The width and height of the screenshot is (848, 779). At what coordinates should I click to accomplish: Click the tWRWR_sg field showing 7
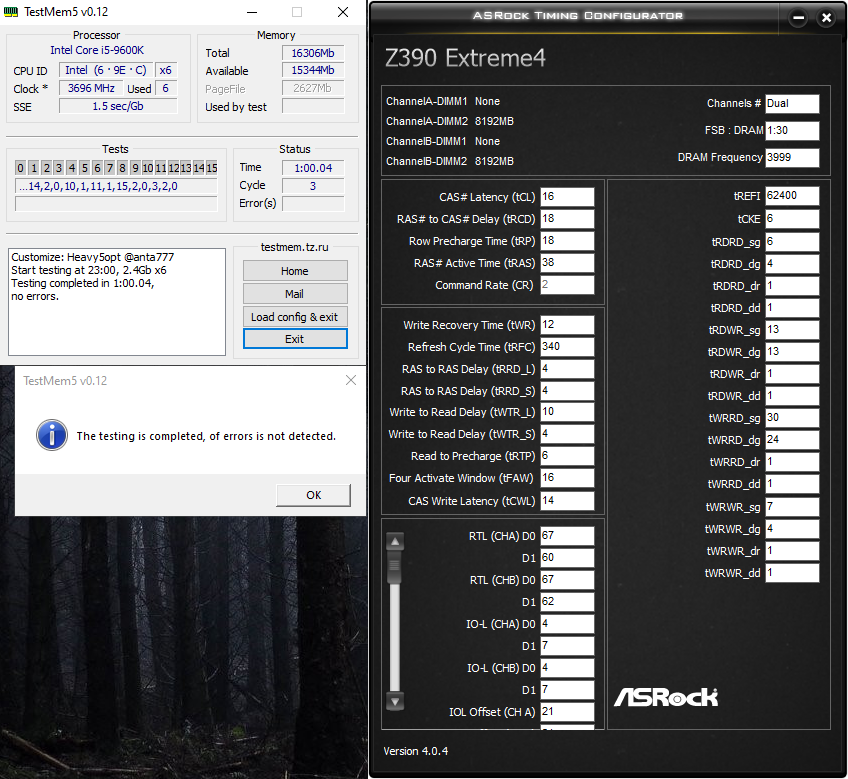(x=792, y=507)
